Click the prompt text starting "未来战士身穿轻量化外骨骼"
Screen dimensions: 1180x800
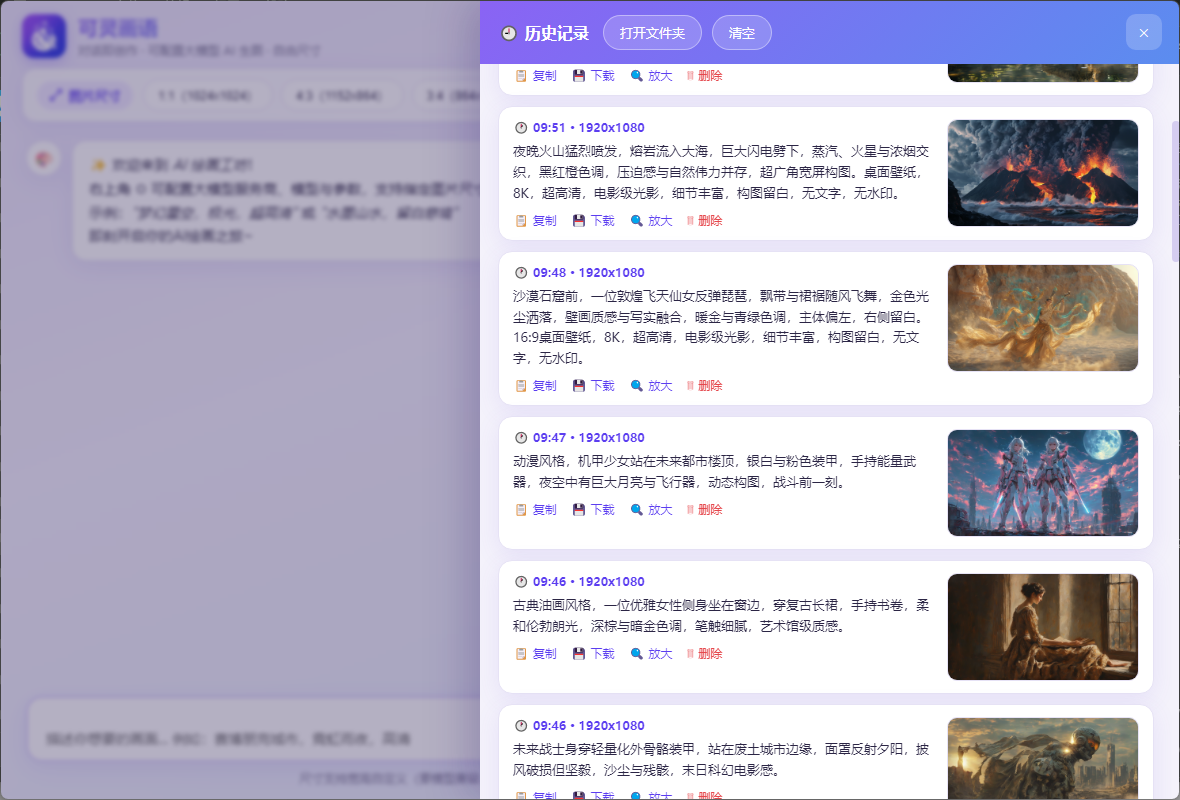721,759
